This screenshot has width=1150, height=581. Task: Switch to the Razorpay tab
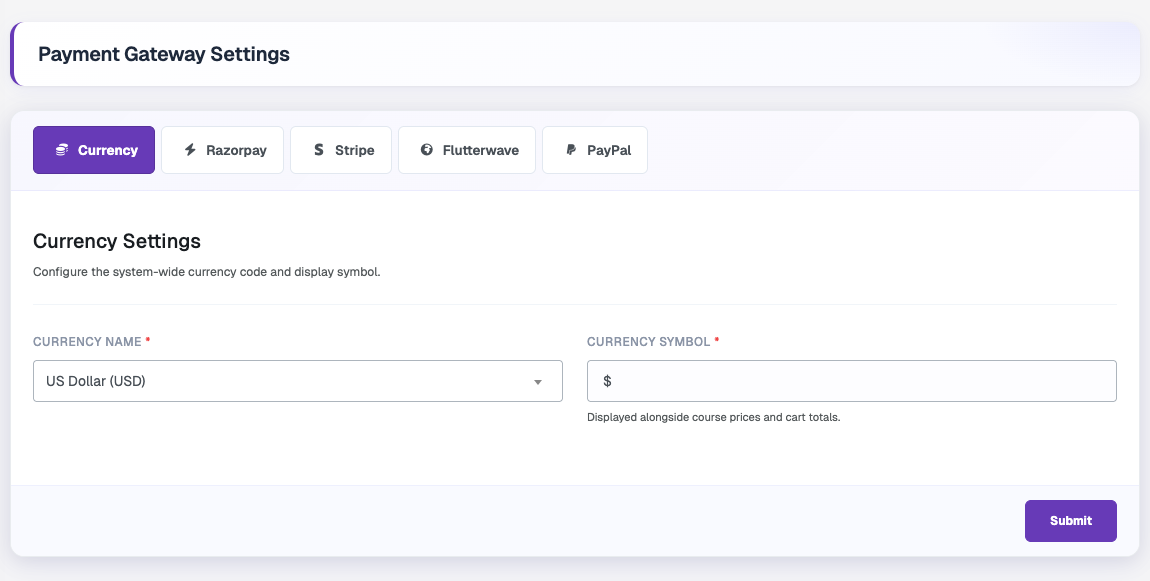click(222, 150)
